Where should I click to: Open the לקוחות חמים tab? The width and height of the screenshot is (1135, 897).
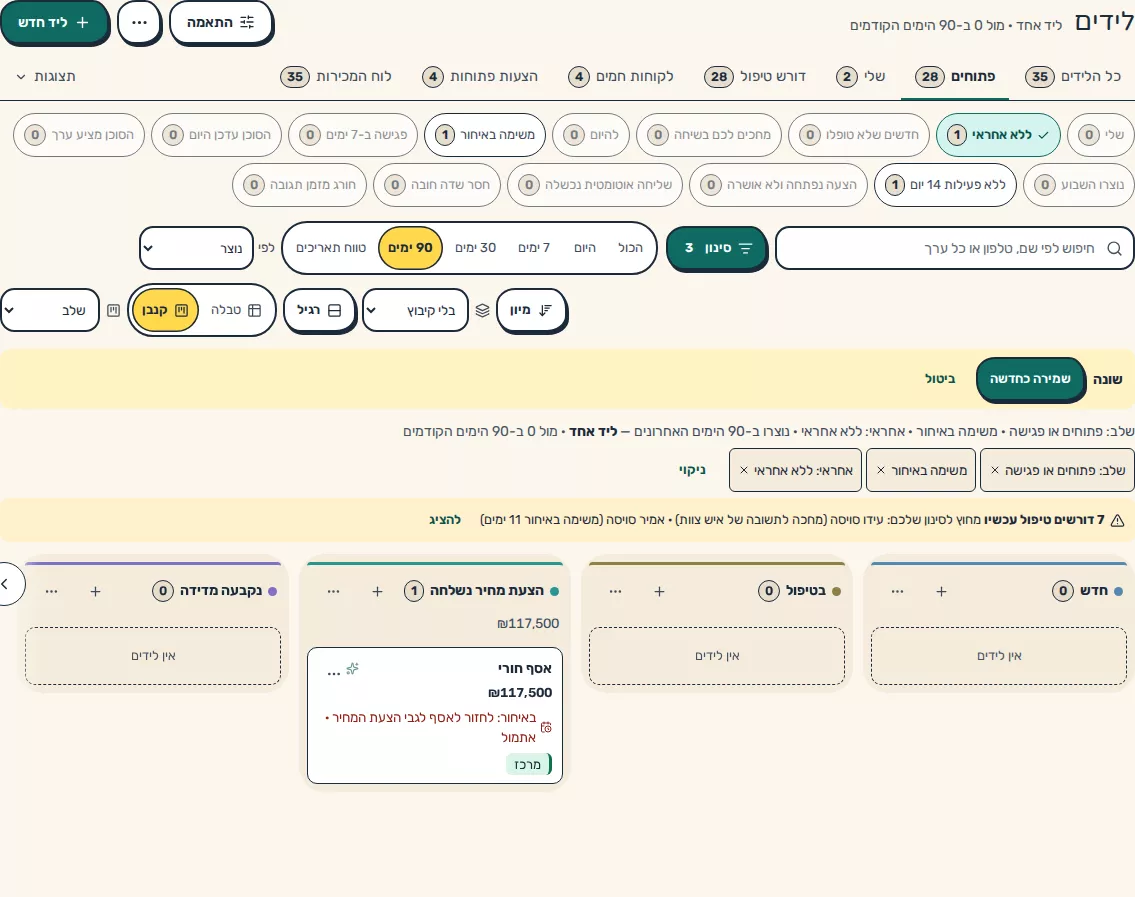pyautogui.click(x=620, y=76)
